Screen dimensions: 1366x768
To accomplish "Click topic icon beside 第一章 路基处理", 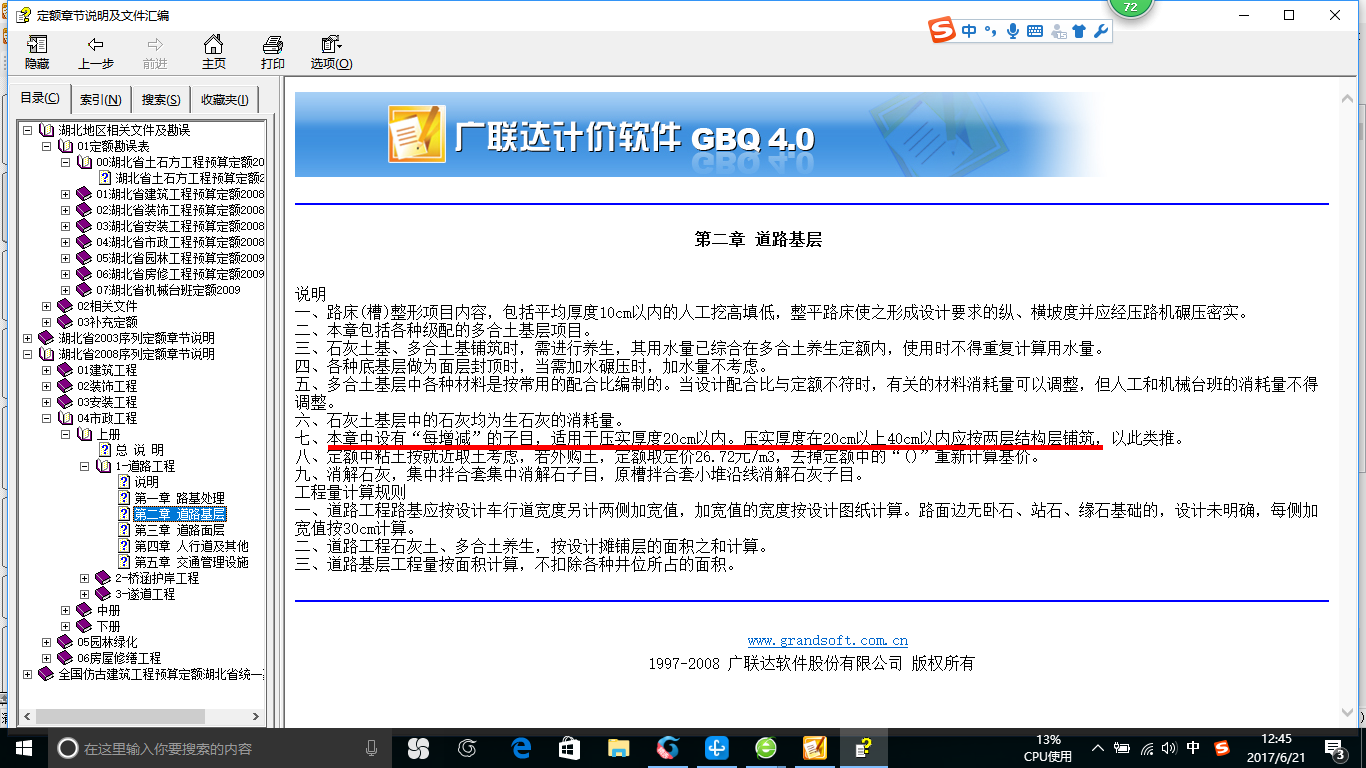I will (x=124, y=498).
